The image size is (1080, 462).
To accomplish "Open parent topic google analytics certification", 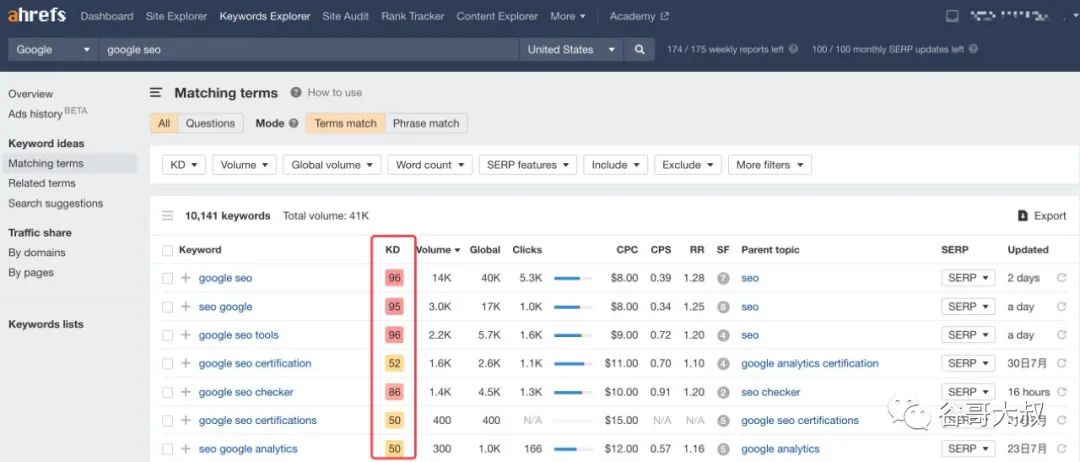I will point(810,364).
